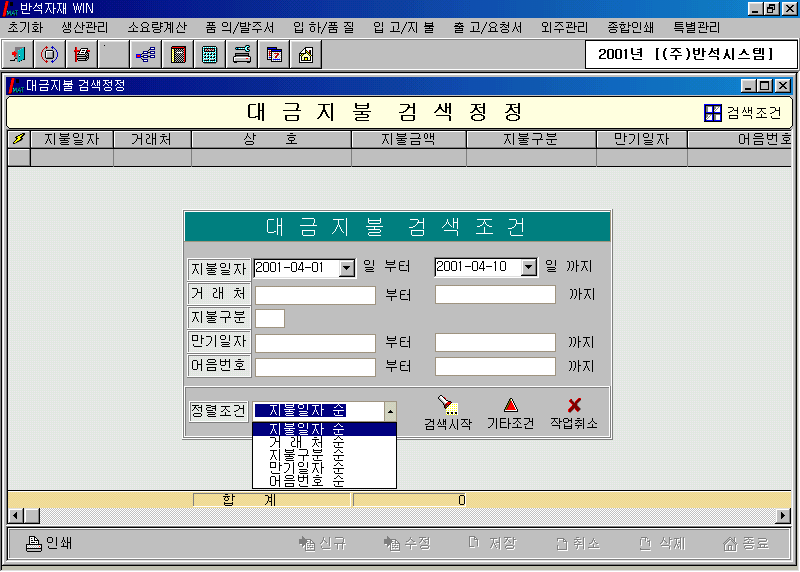Open 기타조건 red triangle button
This screenshot has height=572, width=800.
pyautogui.click(x=510, y=413)
